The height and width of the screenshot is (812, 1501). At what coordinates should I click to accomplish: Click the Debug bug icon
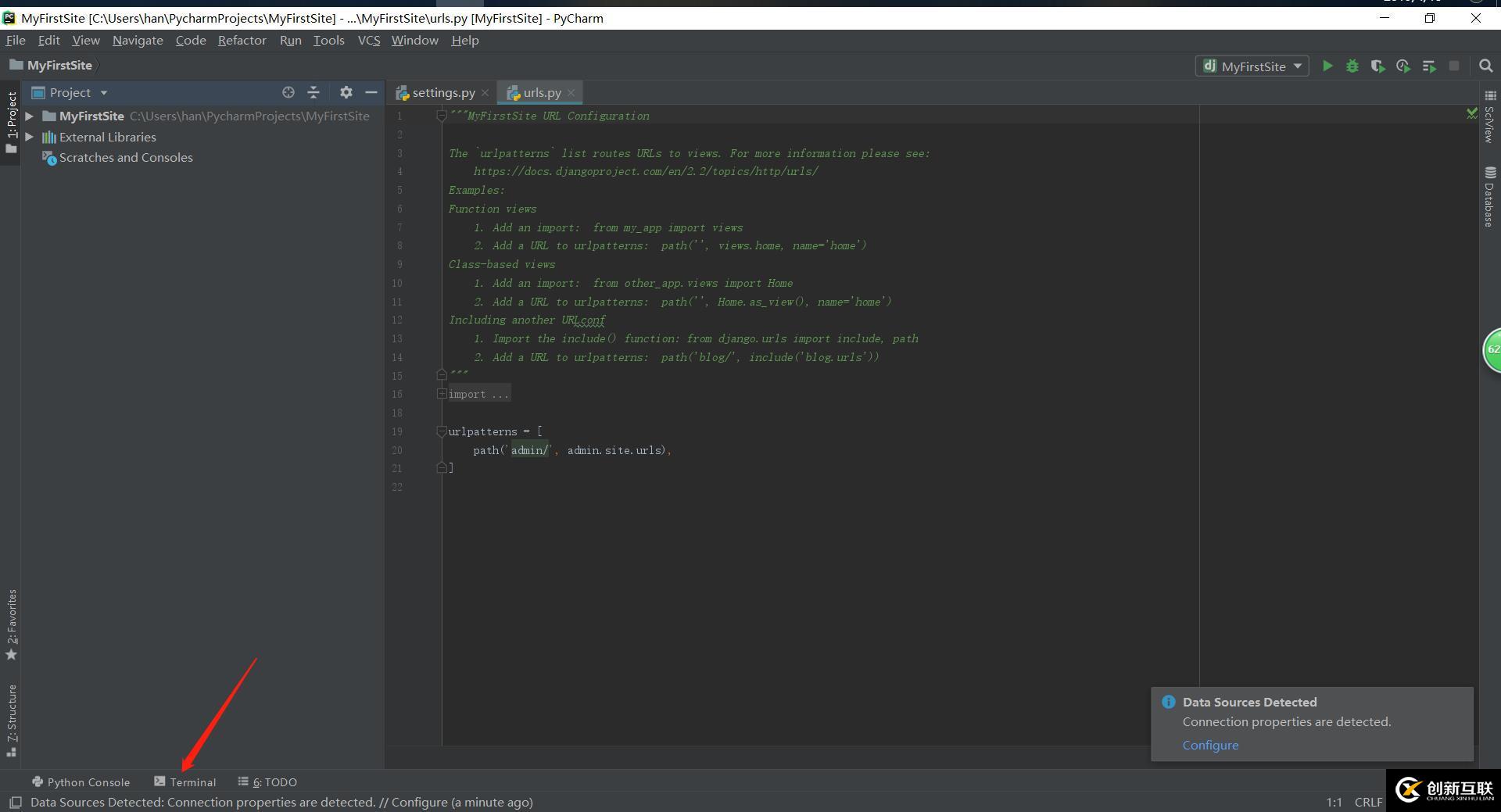tap(1352, 66)
